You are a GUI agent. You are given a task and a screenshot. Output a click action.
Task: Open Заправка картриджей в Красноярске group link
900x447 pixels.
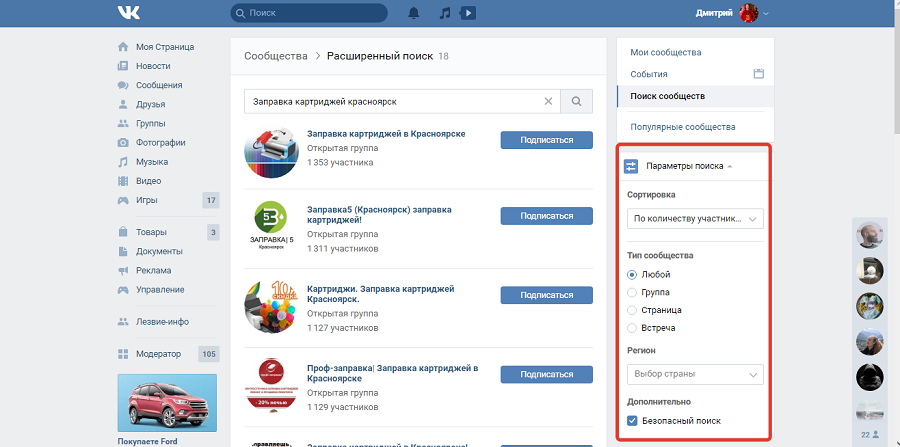[386, 134]
